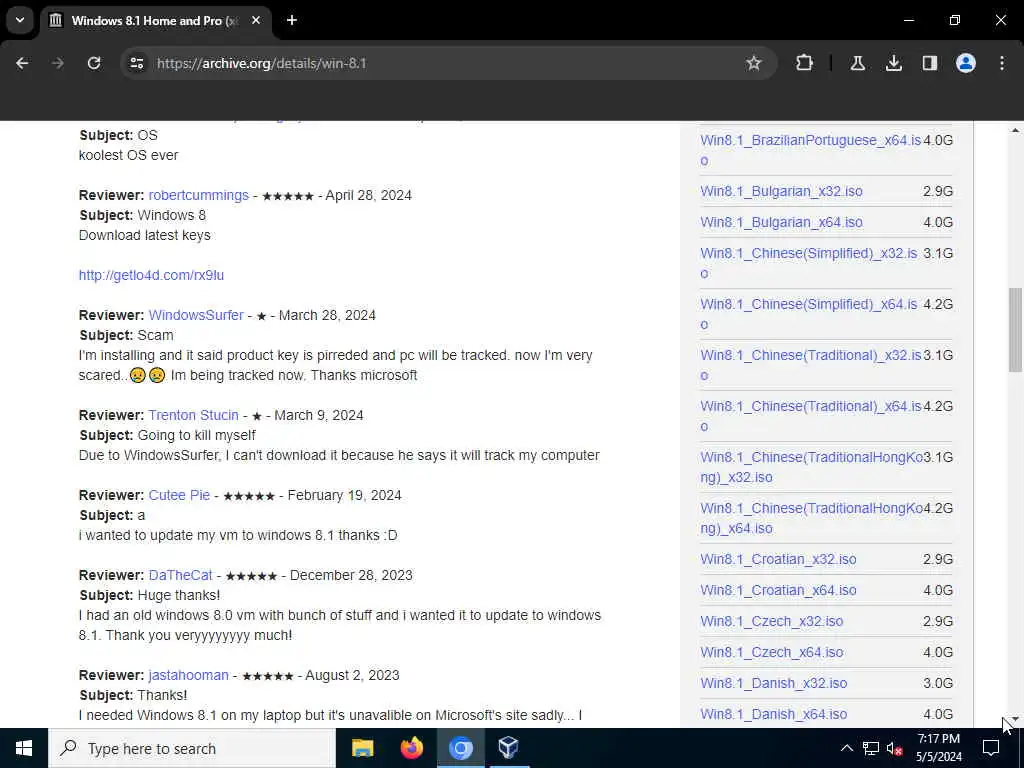Open the tab search dropdown arrow

pos(20,20)
